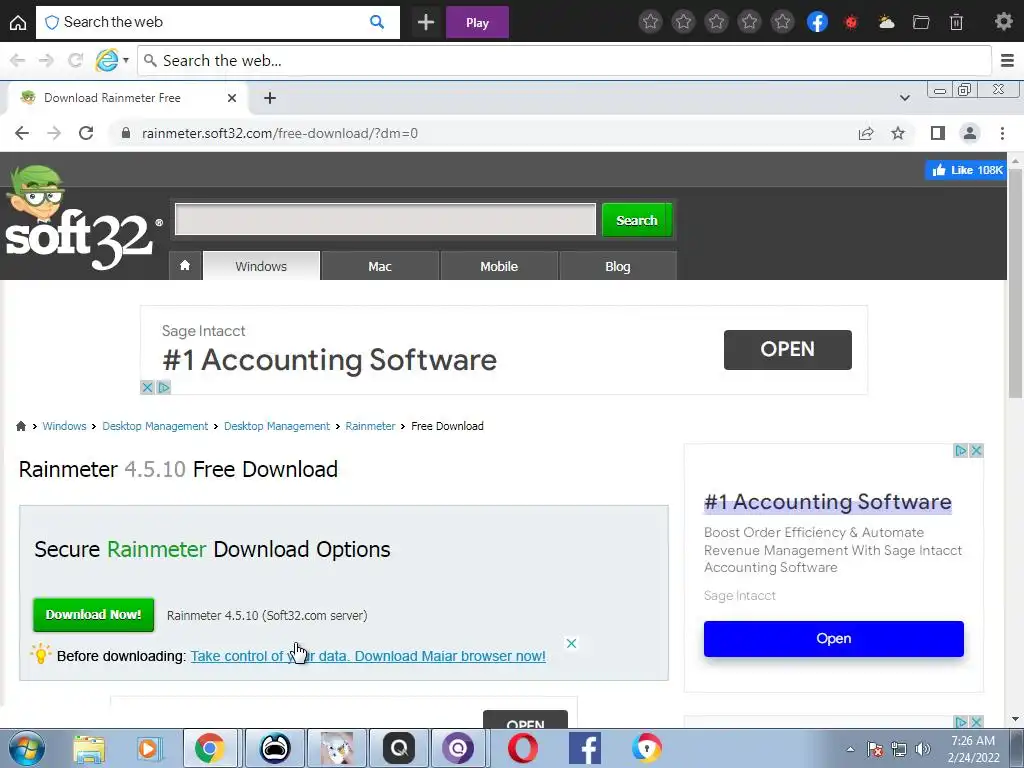1024x768 pixels.
Task: Click OPEN on Sage Intacct banner ad
Action: 788,349
